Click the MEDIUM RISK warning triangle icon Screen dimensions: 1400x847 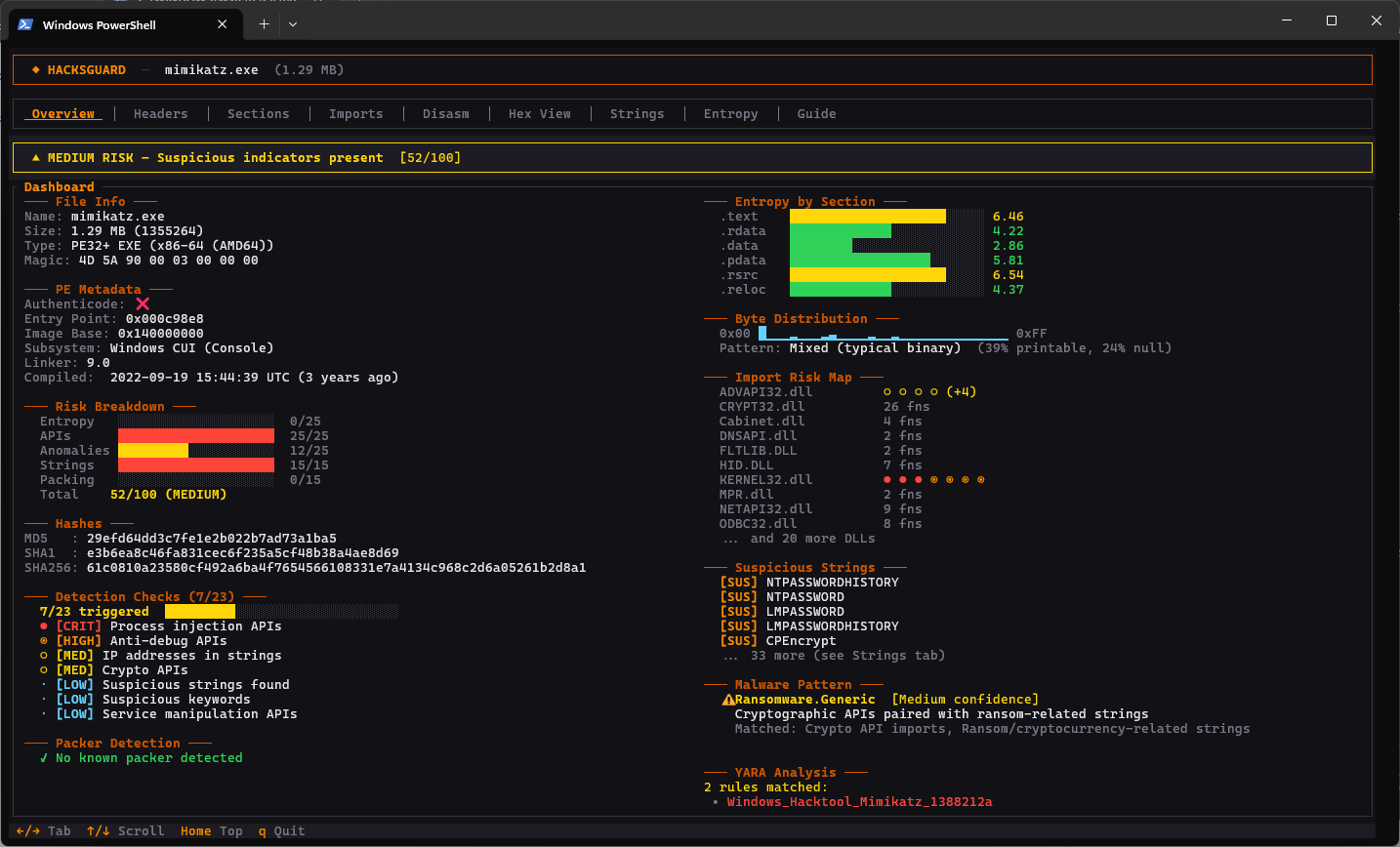pos(36,158)
